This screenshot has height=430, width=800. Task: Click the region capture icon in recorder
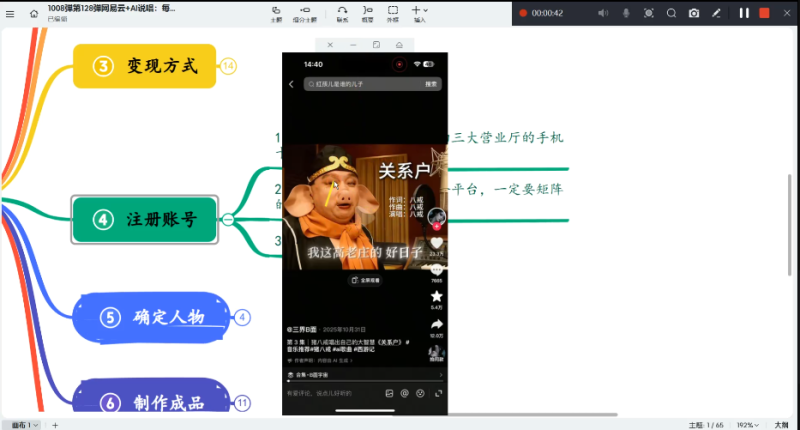pyautogui.click(x=648, y=13)
